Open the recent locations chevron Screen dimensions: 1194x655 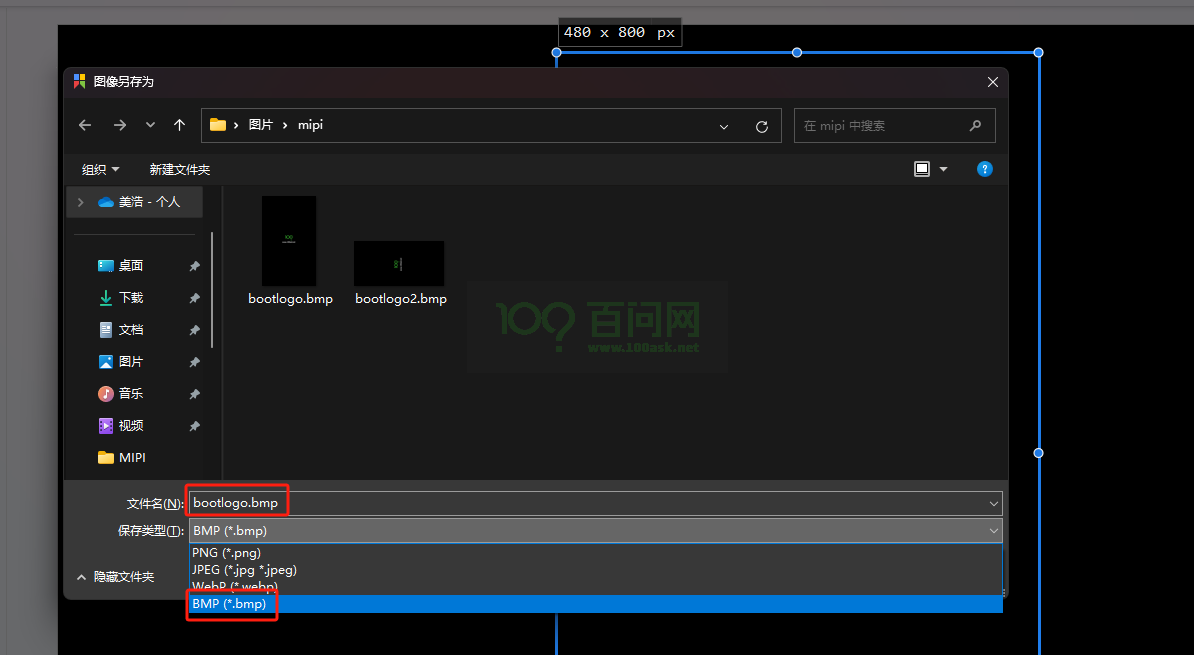[x=150, y=125]
